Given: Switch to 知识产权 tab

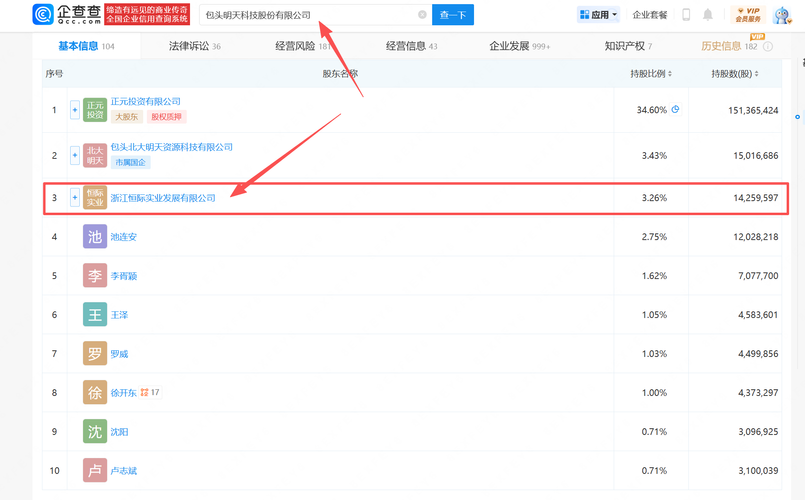Looking at the screenshot, I should pos(628,46).
